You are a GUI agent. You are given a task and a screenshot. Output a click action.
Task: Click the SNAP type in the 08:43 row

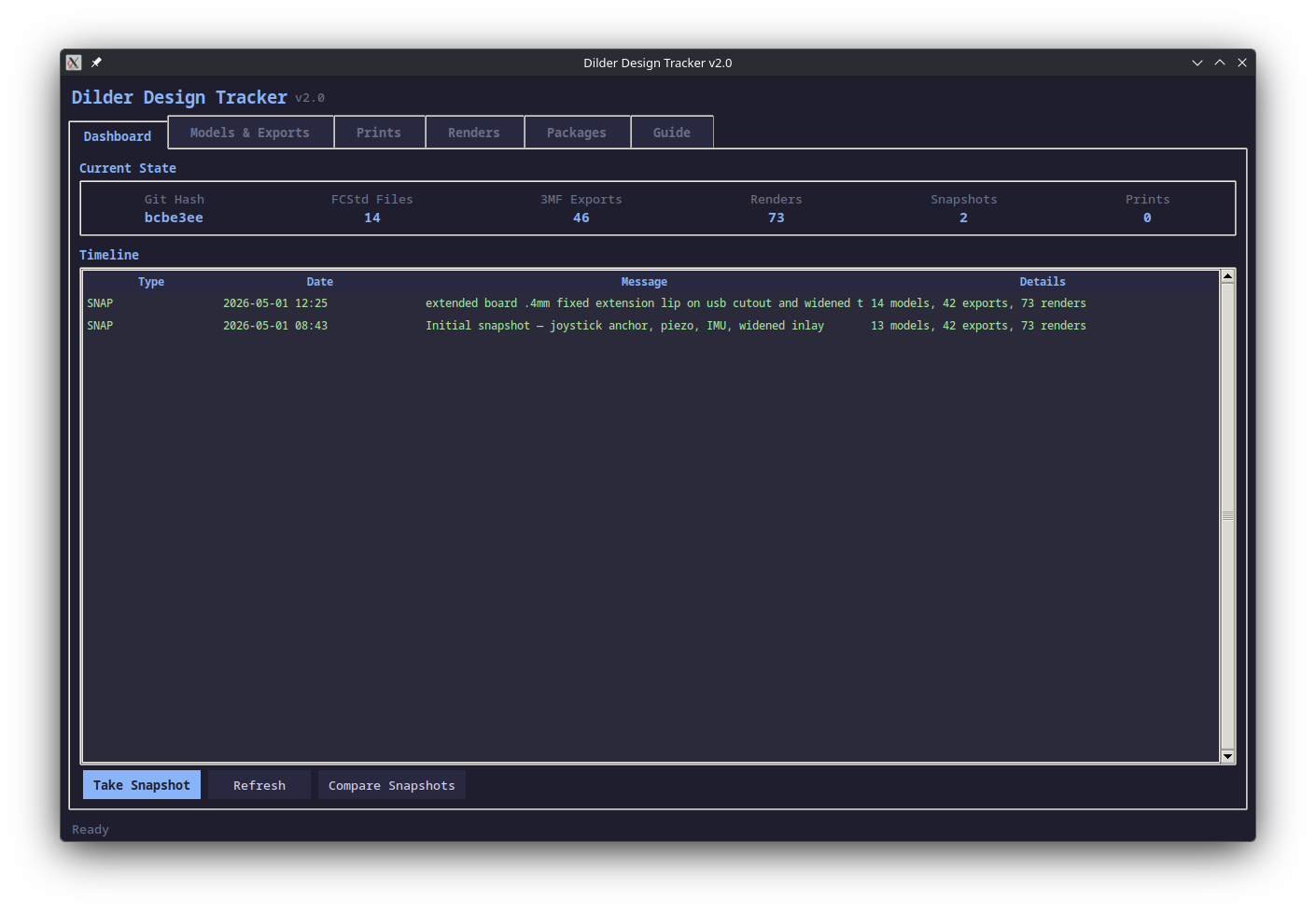100,326
